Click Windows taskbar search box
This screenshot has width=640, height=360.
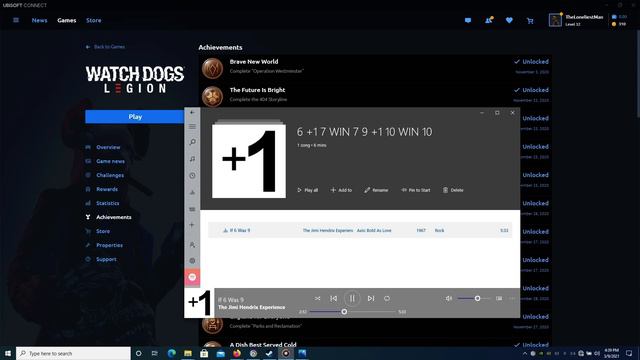tap(73, 353)
